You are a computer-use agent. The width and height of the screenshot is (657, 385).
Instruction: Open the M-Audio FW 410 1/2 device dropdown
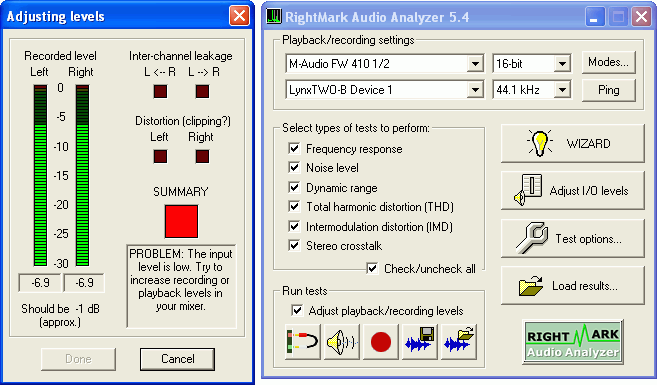point(475,64)
